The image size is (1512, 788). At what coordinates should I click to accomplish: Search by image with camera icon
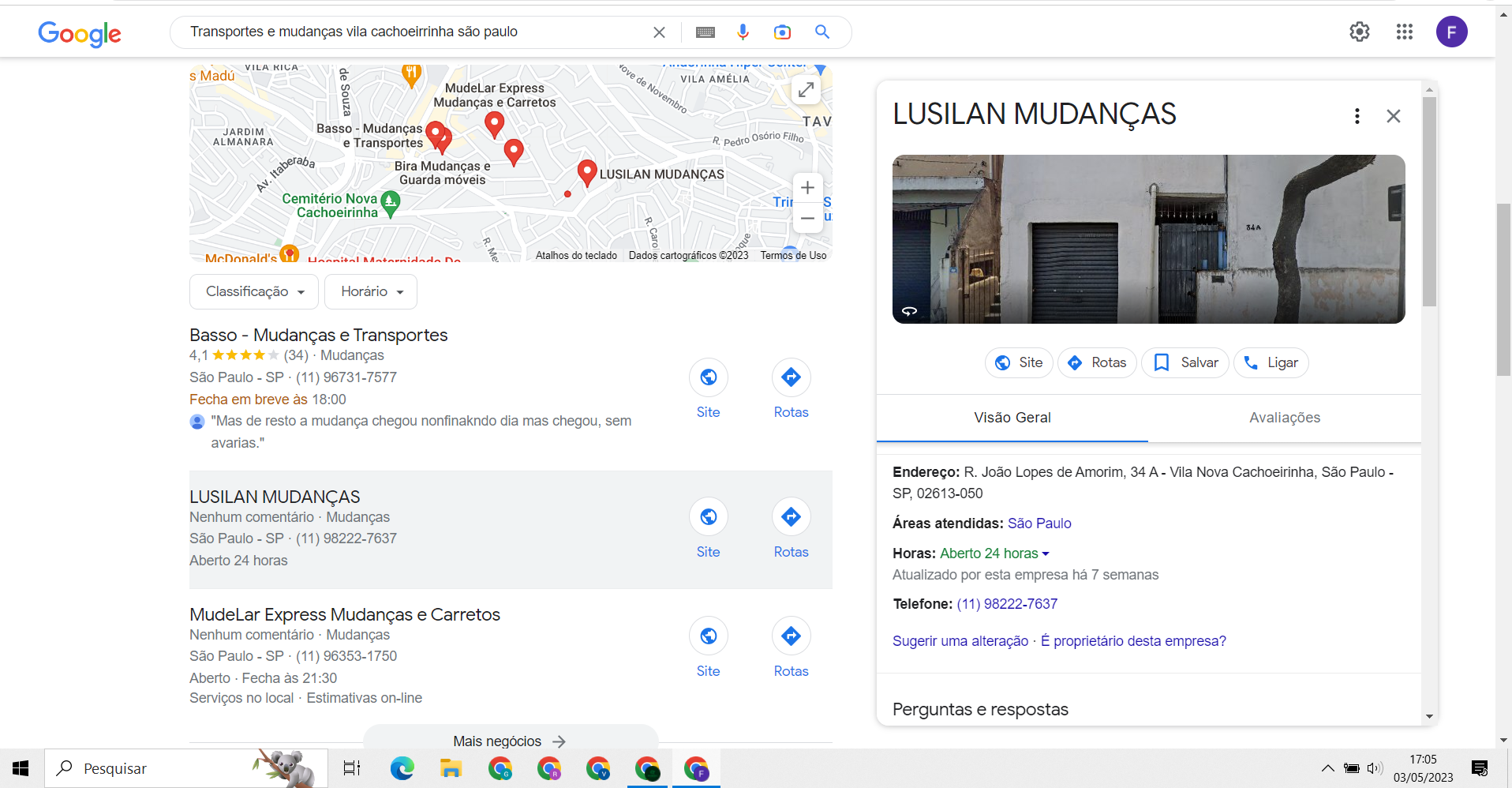point(782,32)
